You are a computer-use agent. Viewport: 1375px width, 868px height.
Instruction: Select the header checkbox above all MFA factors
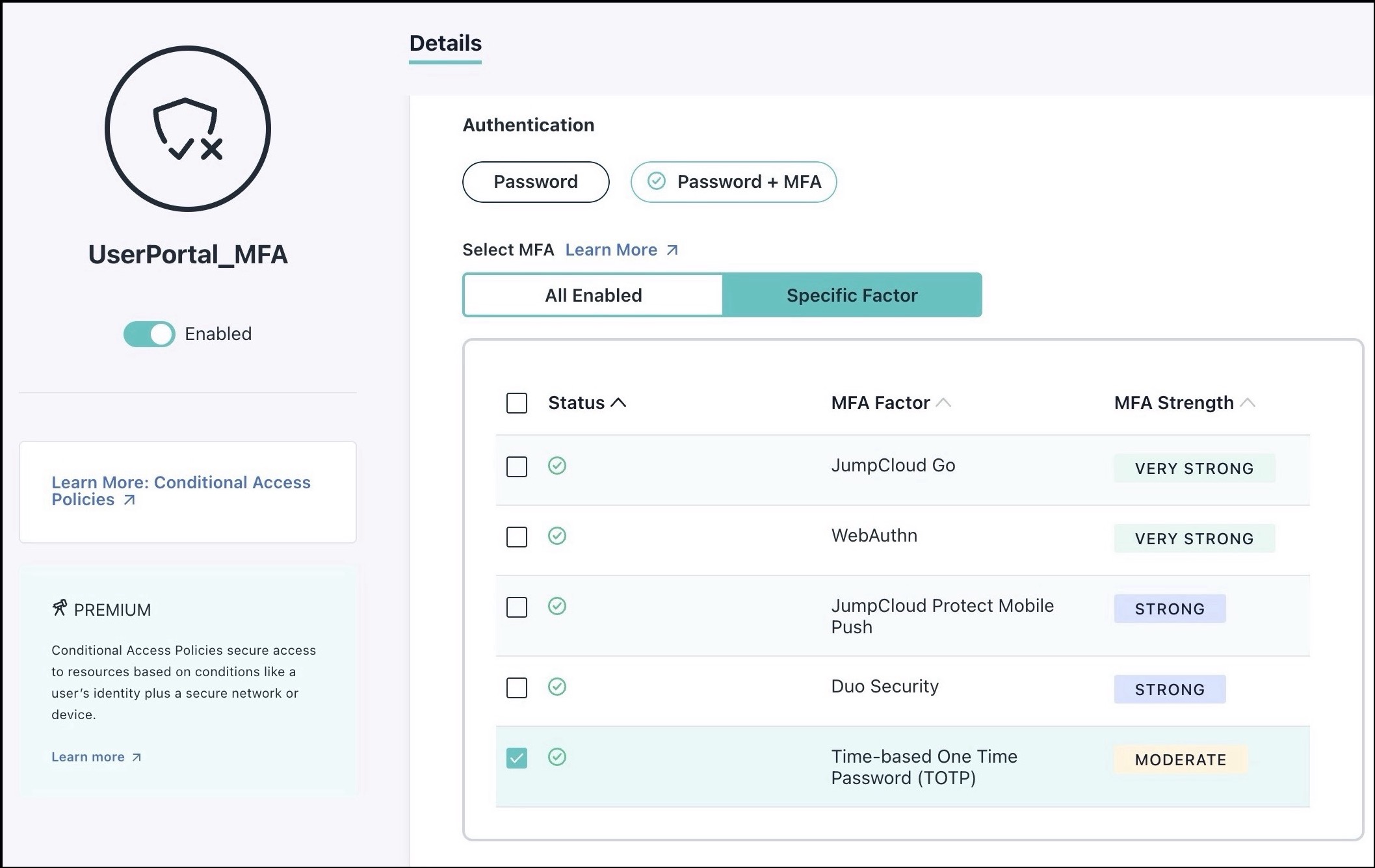pos(516,403)
